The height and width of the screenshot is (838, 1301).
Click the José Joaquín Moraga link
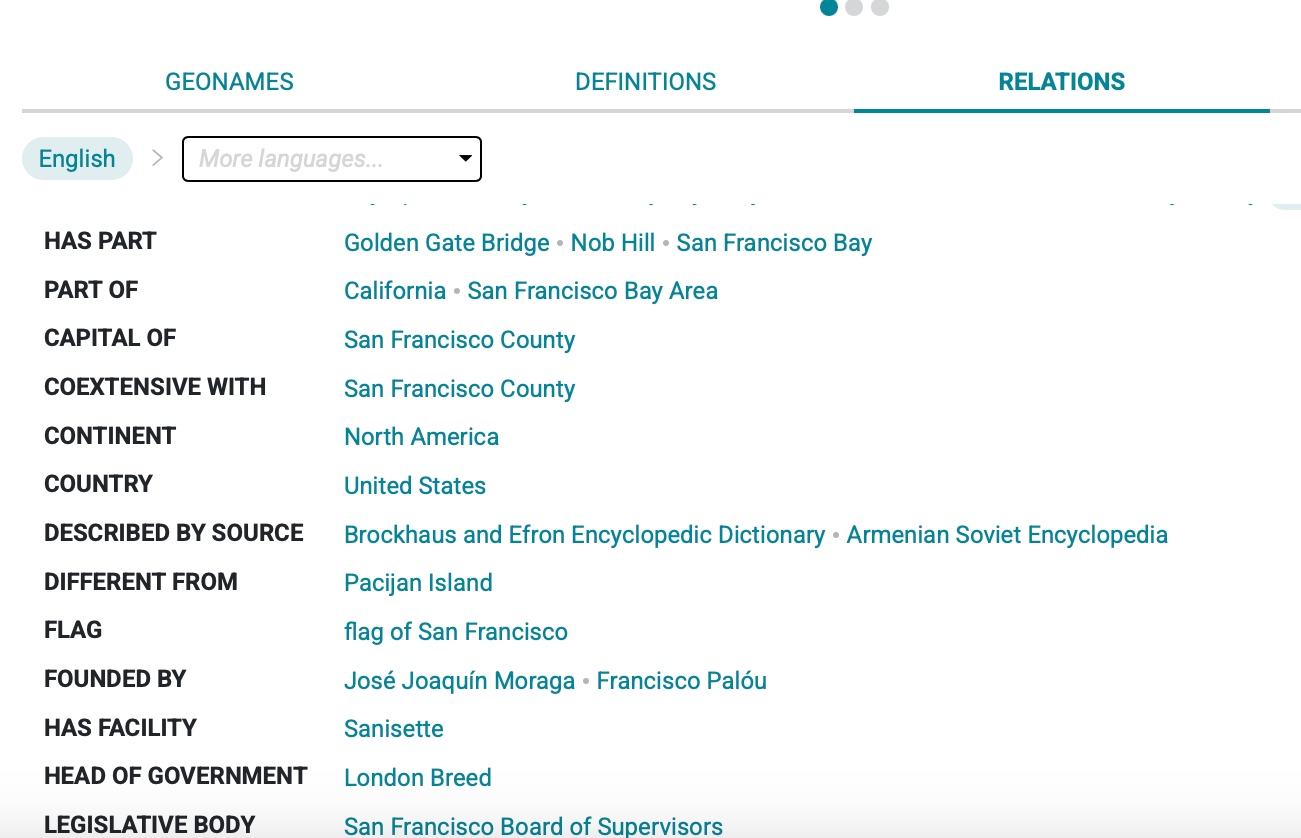460,681
